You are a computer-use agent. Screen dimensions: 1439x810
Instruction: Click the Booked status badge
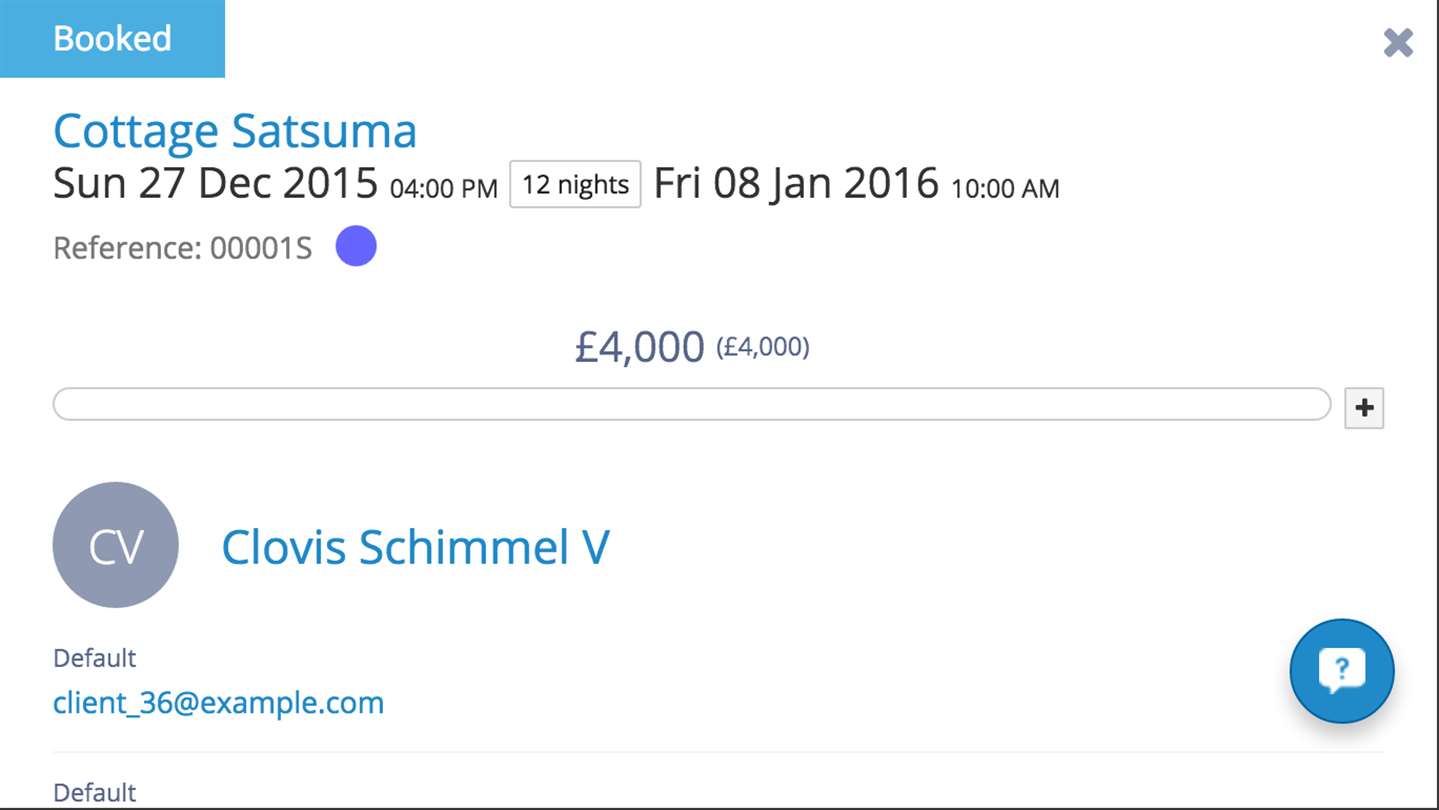click(x=112, y=39)
